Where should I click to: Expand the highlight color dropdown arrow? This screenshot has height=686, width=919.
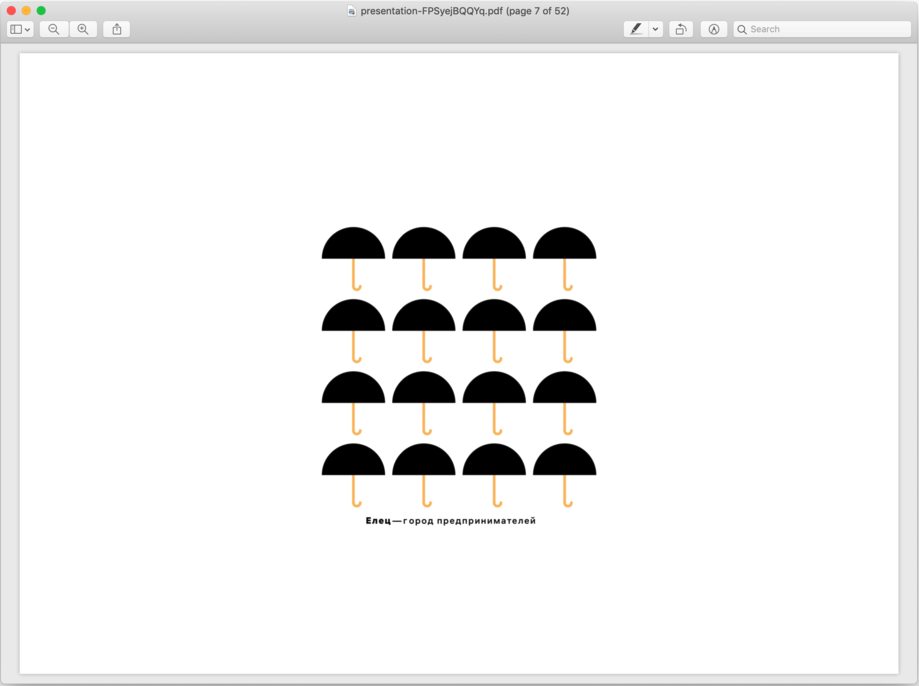pyautogui.click(x=656, y=29)
